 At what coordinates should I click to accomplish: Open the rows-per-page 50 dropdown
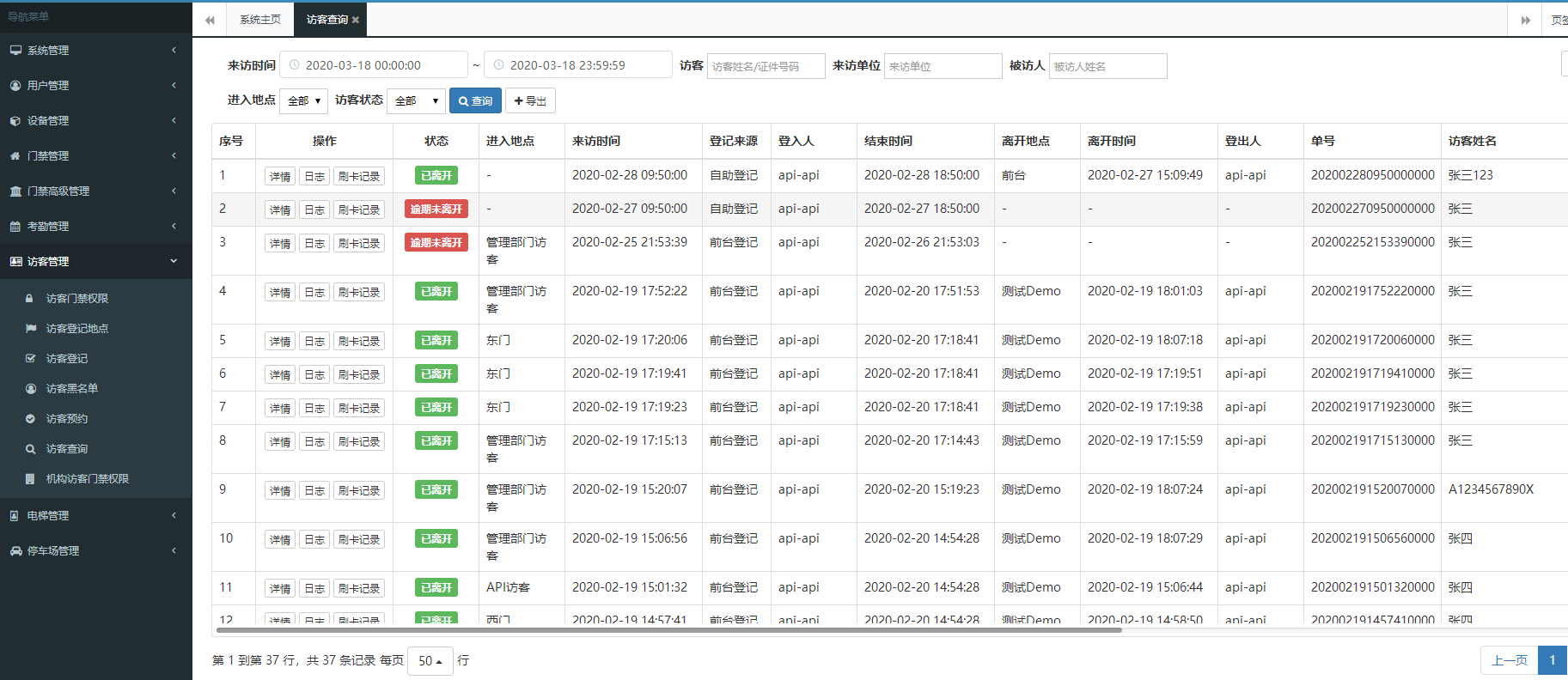(430, 660)
